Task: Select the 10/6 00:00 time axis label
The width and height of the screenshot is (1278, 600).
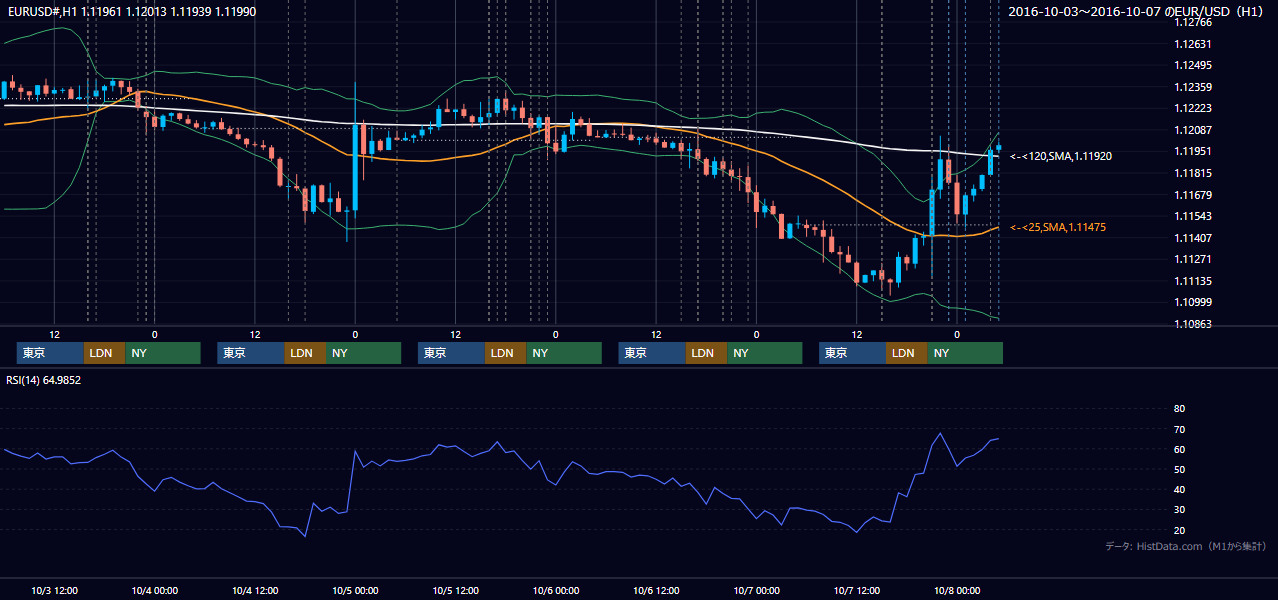Action: [556, 591]
